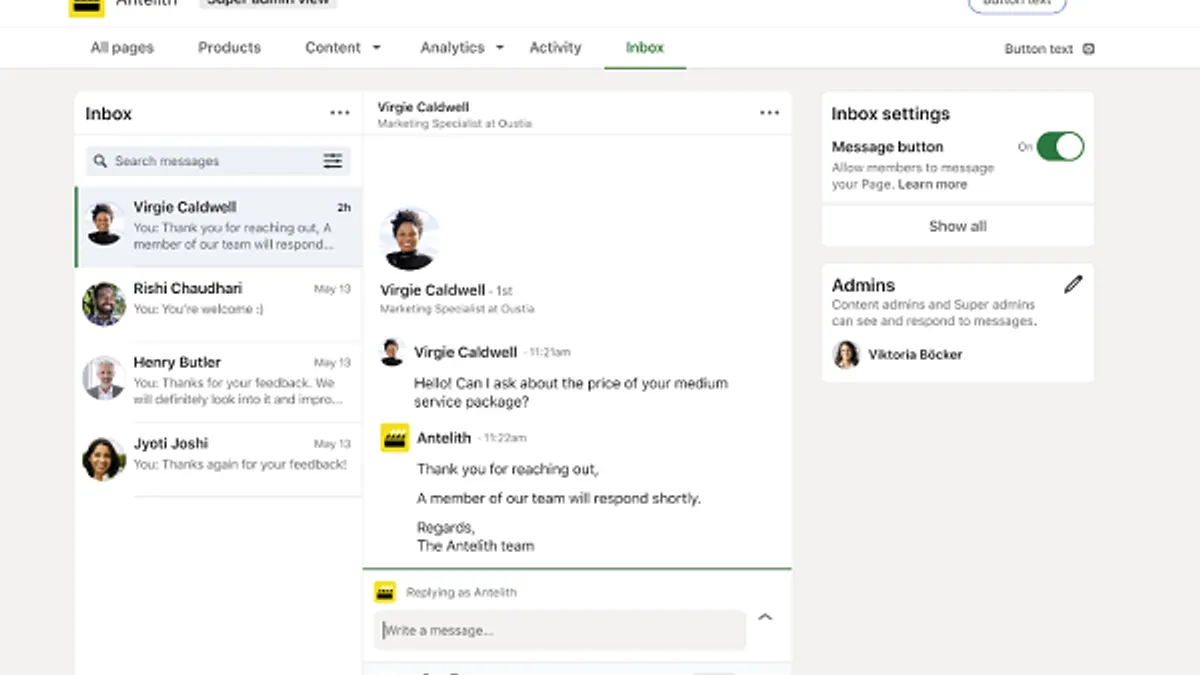Open Virgie Caldwell's large profile photo
This screenshot has height=675, width=1200.
409,239
